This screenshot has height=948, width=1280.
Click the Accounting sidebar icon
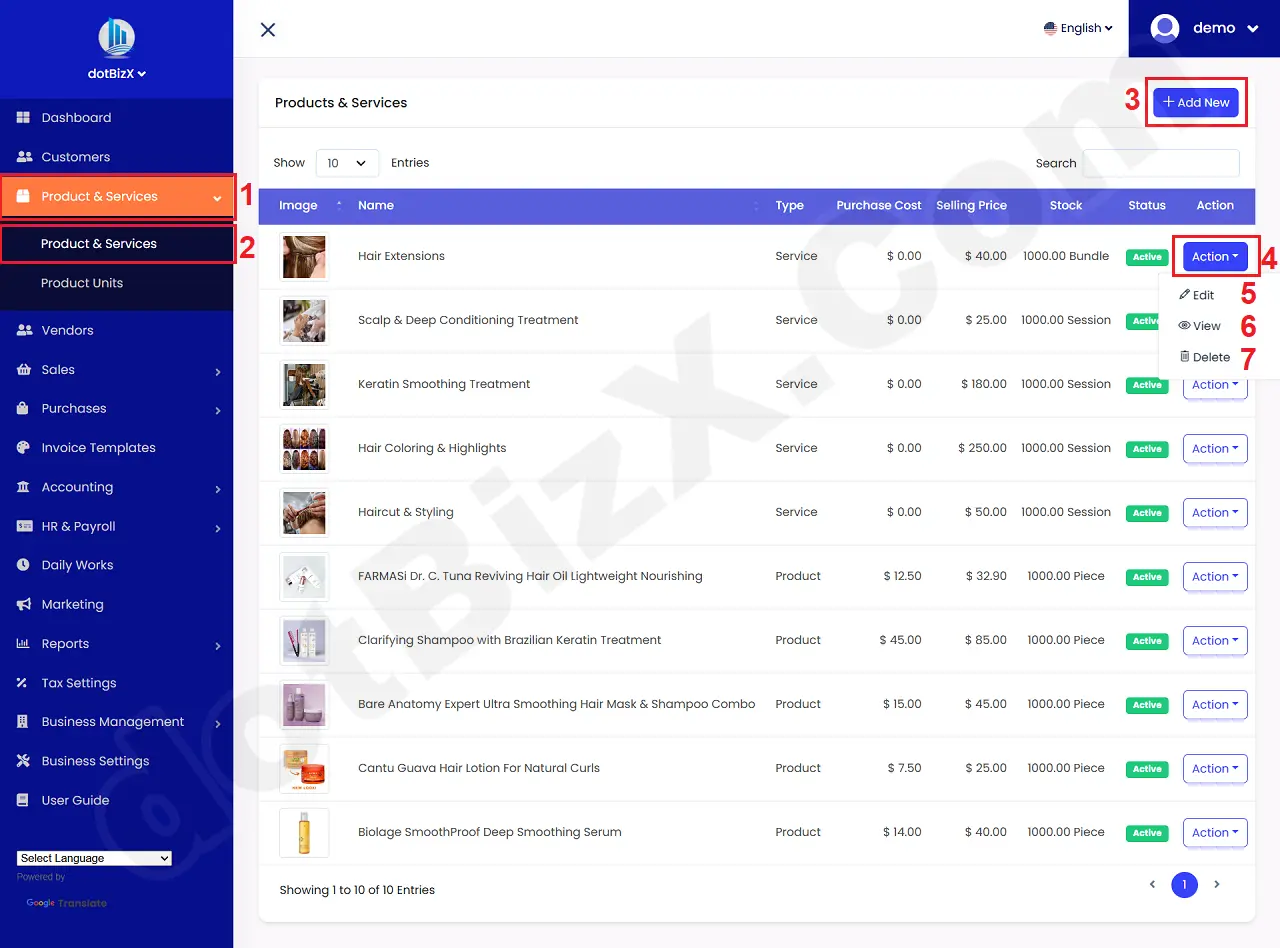point(22,487)
